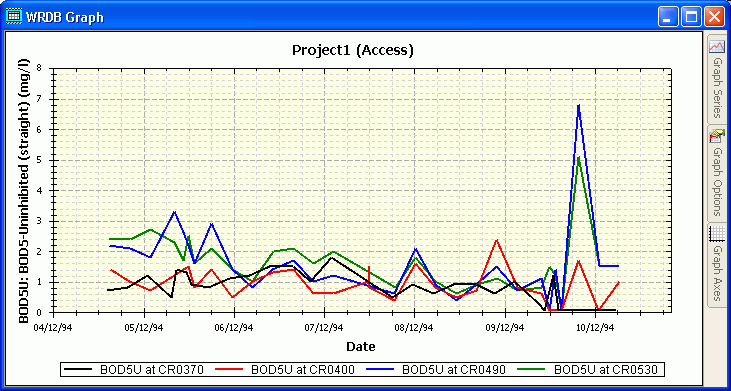Click the Graph Axes grid icon
Viewport: 731px width, 391px height.
click(x=716, y=233)
